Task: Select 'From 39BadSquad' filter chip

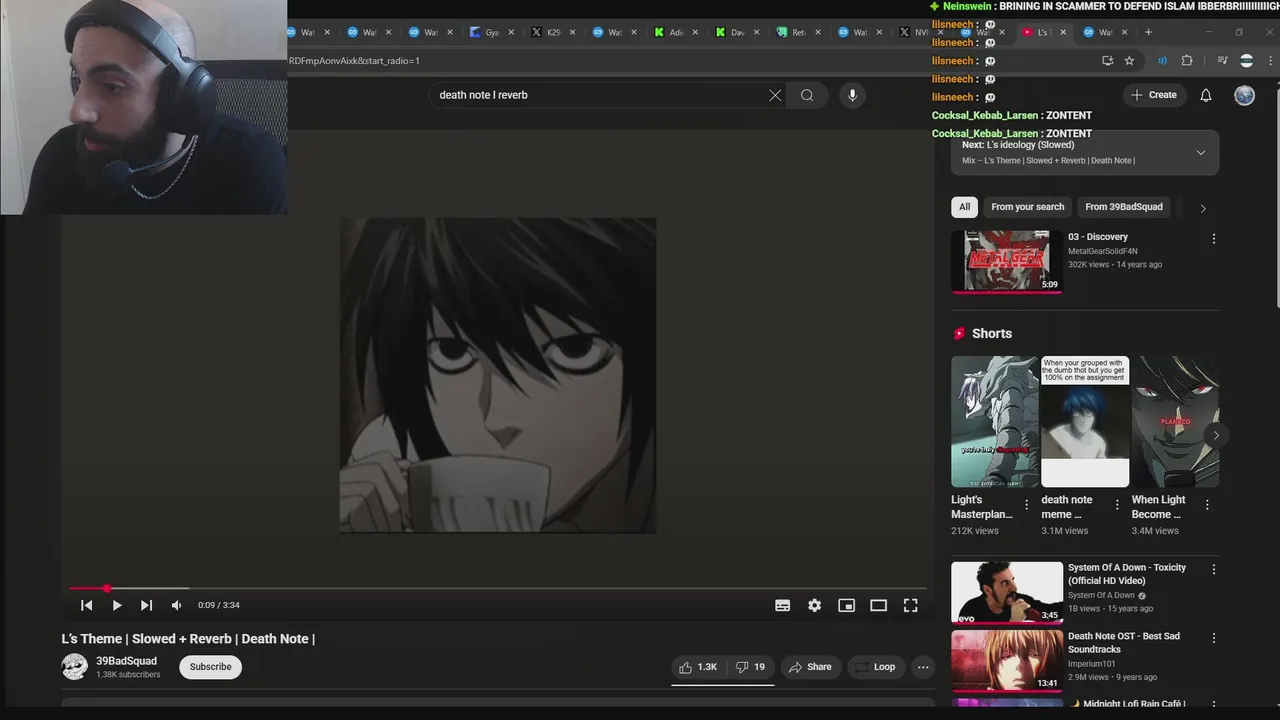Action: (1124, 207)
